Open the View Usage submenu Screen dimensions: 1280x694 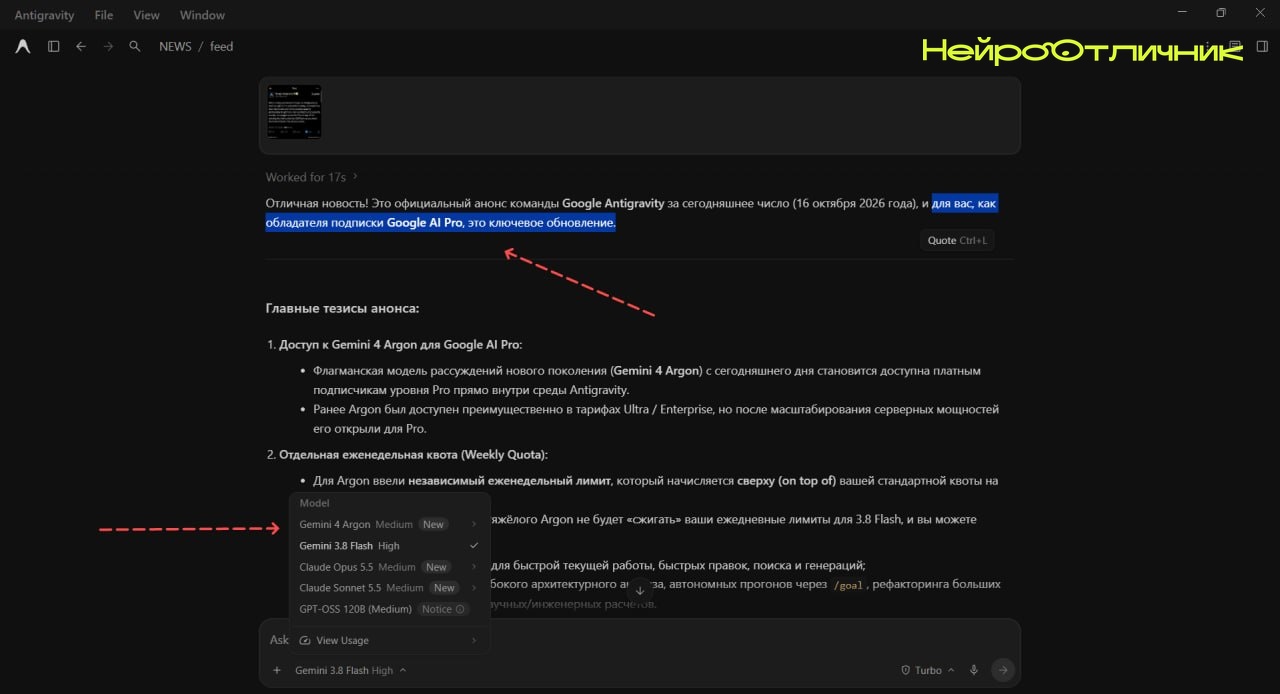click(x=389, y=640)
